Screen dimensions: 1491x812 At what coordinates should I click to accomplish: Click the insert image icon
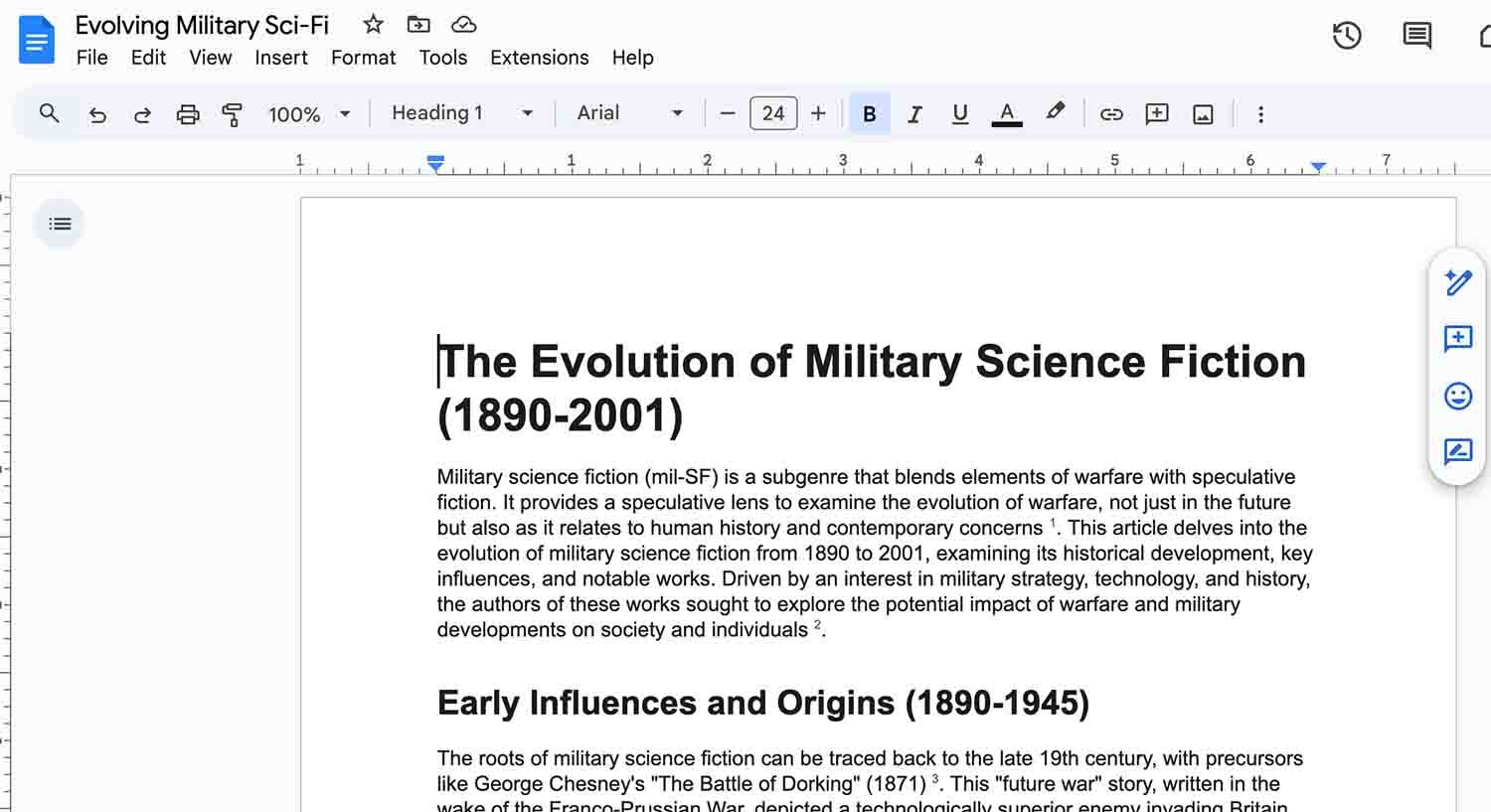[x=1203, y=114]
